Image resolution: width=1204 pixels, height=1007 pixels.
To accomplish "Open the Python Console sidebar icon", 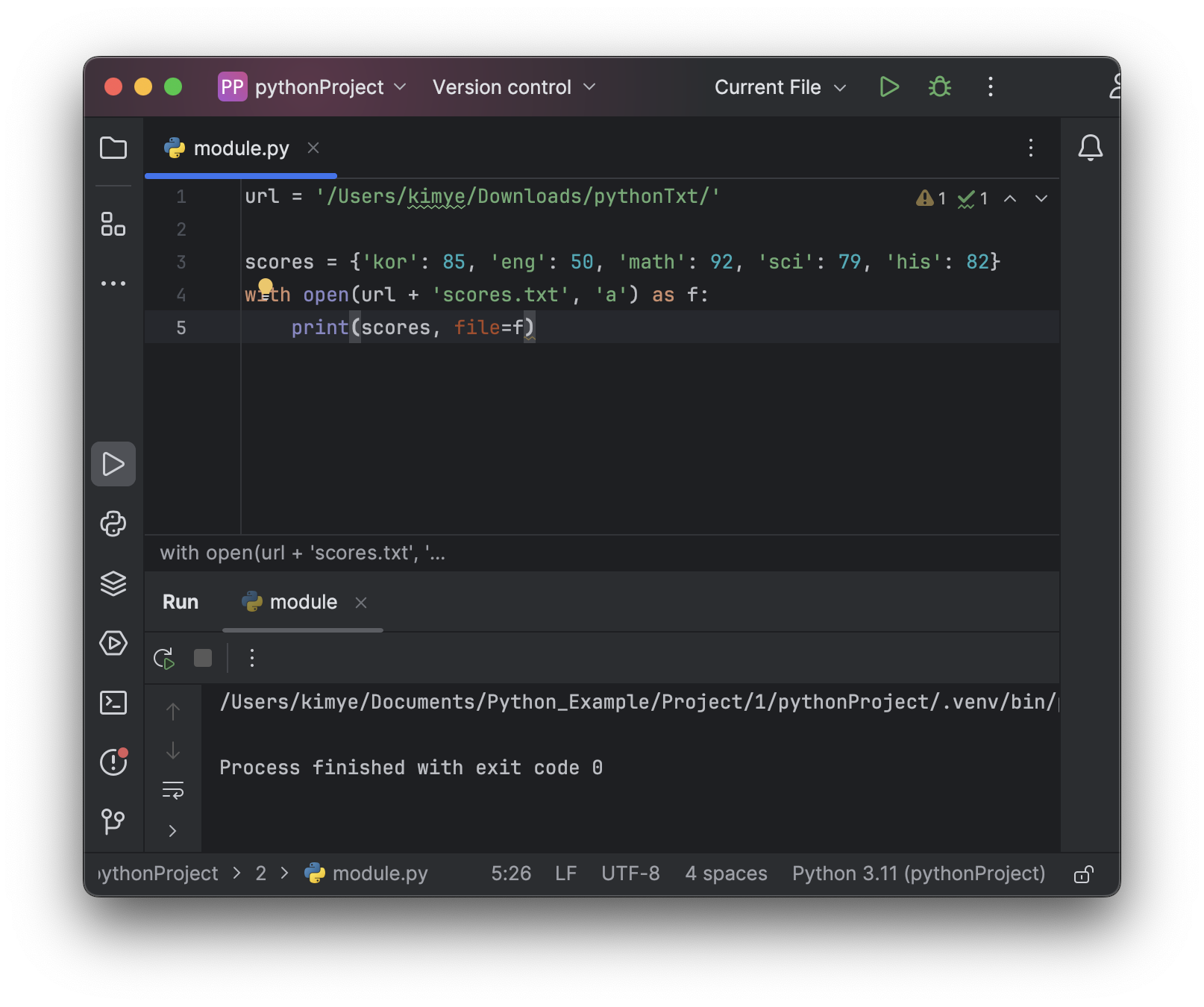I will click(113, 524).
